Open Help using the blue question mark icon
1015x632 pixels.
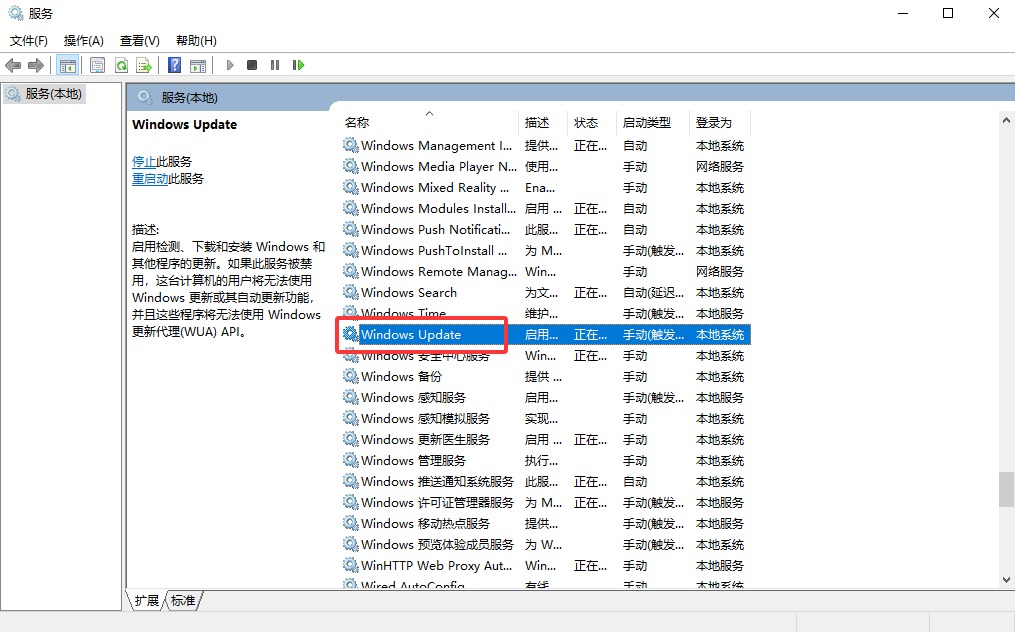[x=173, y=65]
